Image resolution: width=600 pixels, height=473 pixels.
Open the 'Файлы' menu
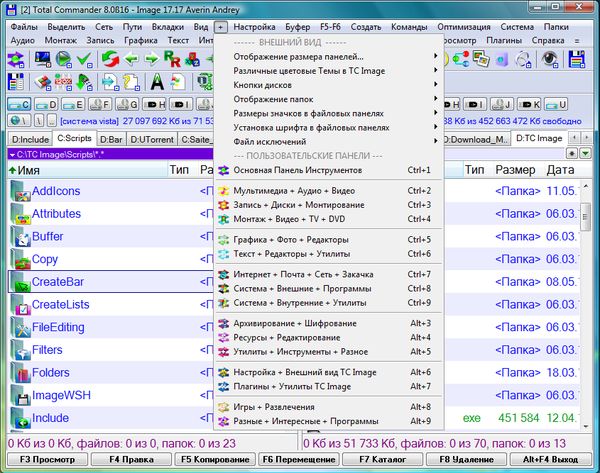coord(24,27)
